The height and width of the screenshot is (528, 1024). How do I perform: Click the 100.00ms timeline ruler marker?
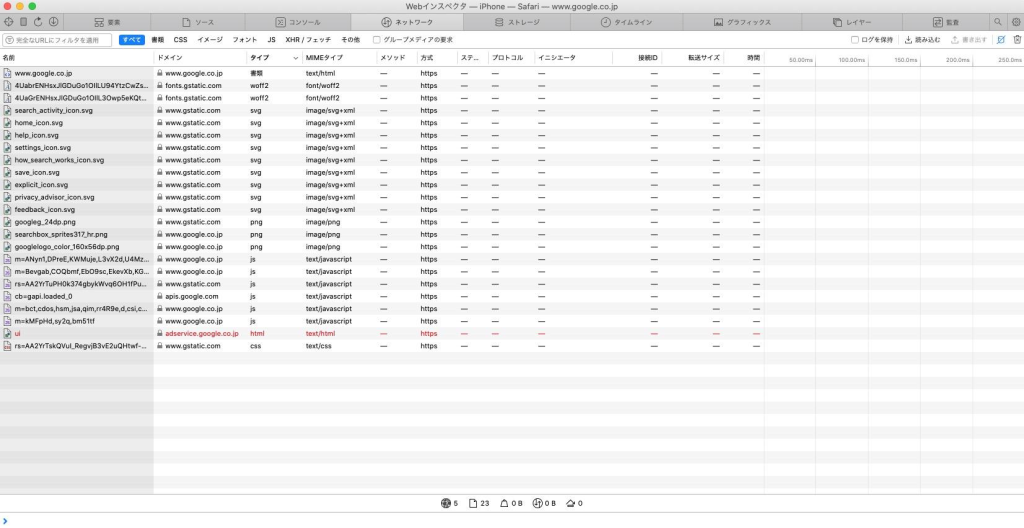(x=851, y=60)
